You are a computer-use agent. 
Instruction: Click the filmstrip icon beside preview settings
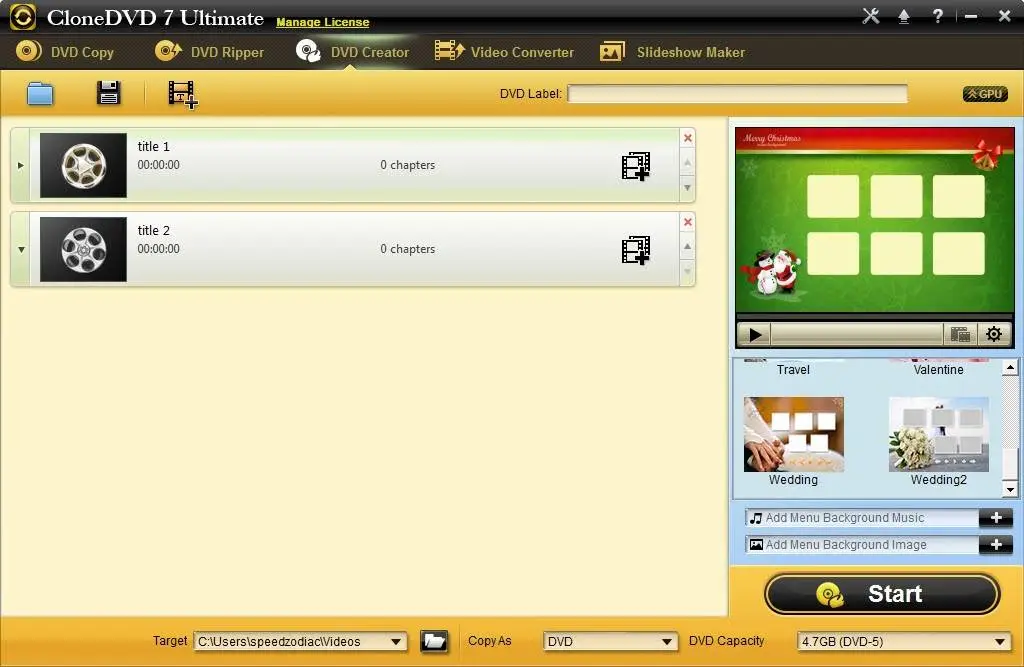[960, 334]
